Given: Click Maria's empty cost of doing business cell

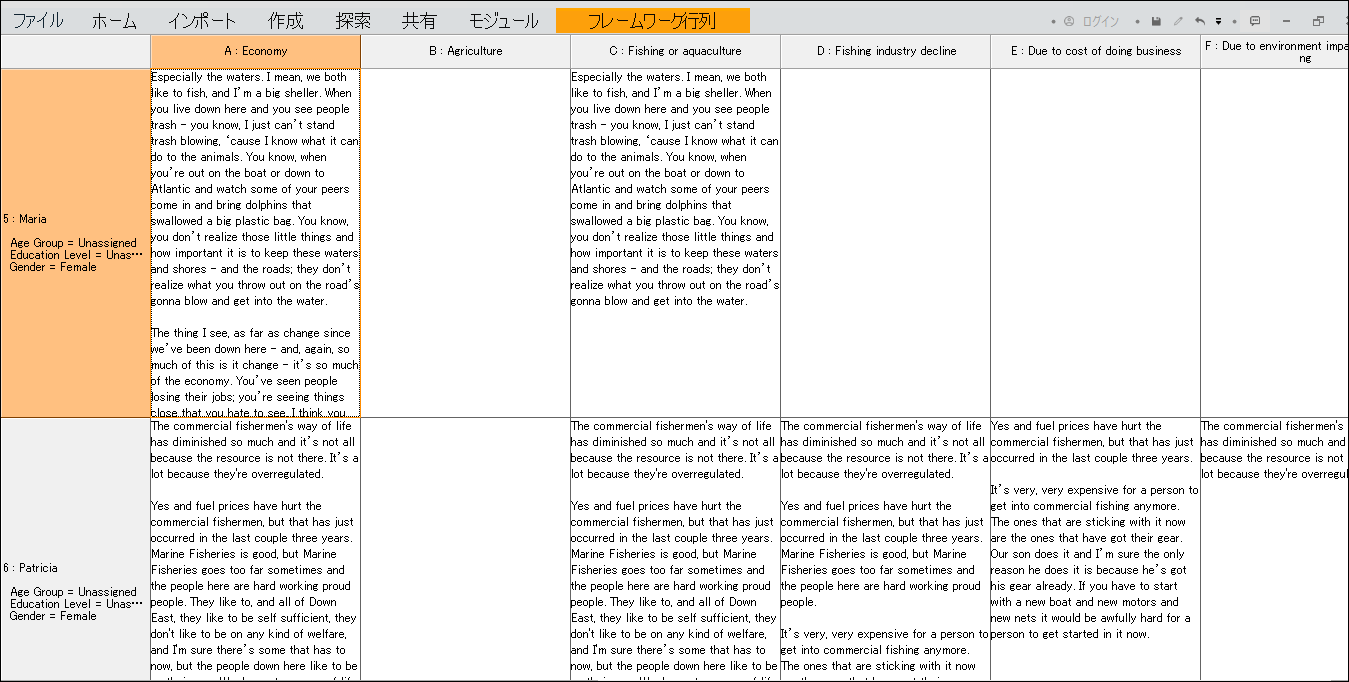Looking at the screenshot, I should [x=1095, y=243].
